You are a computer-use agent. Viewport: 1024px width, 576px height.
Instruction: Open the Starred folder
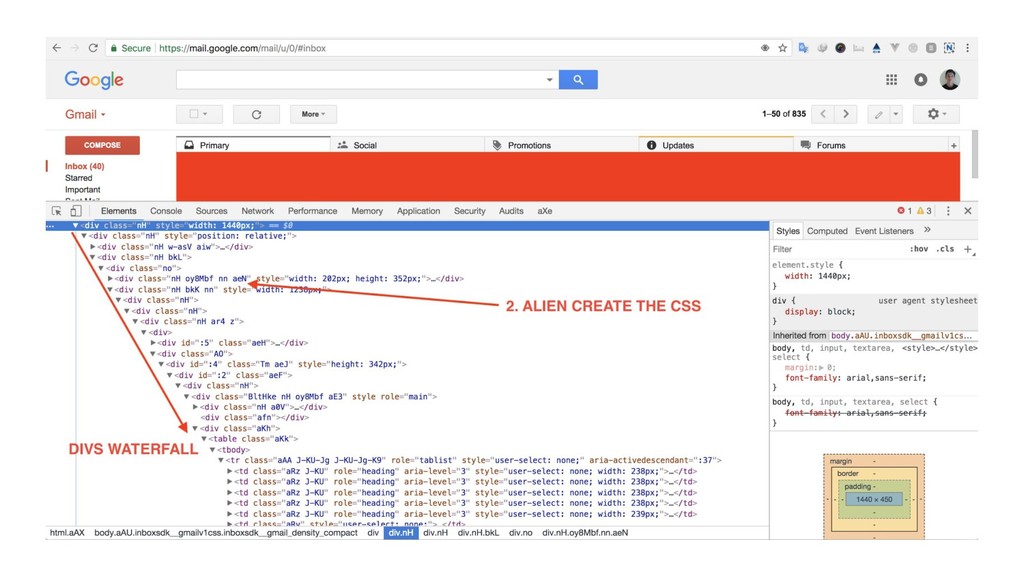click(78, 178)
